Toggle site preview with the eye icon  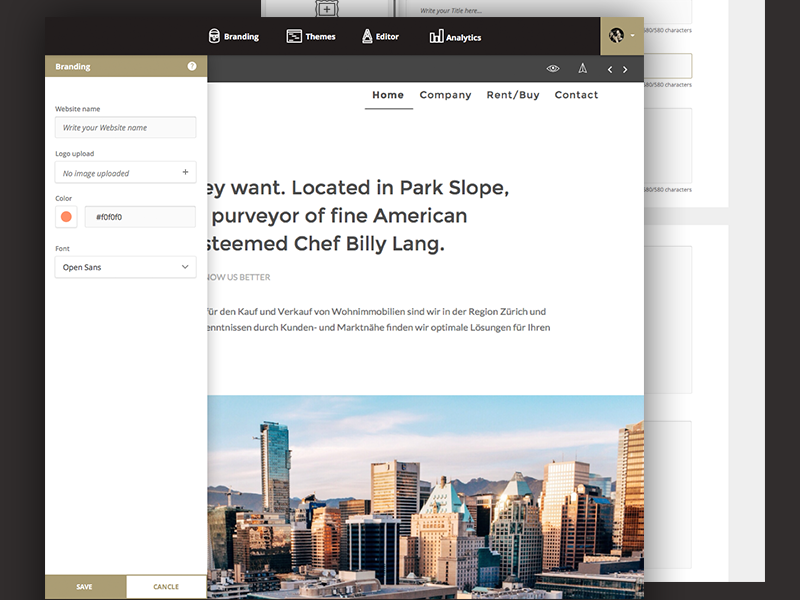pos(552,68)
